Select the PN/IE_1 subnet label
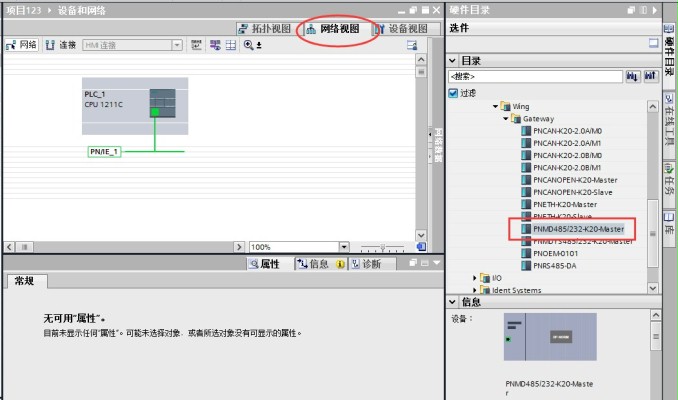This screenshot has width=678, height=400. coord(104,152)
